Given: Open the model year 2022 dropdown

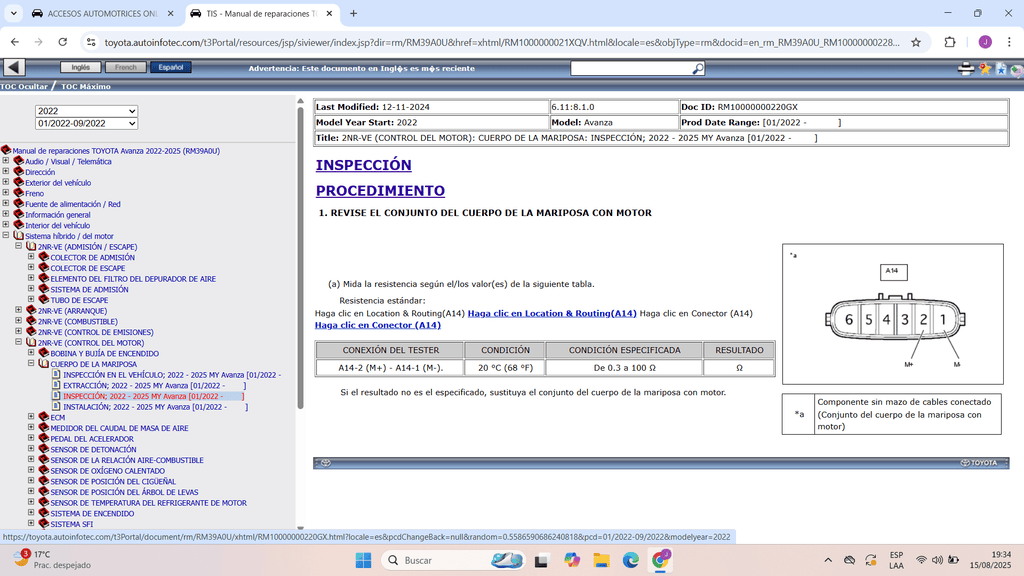Looking at the screenshot, I should click(86, 111).
